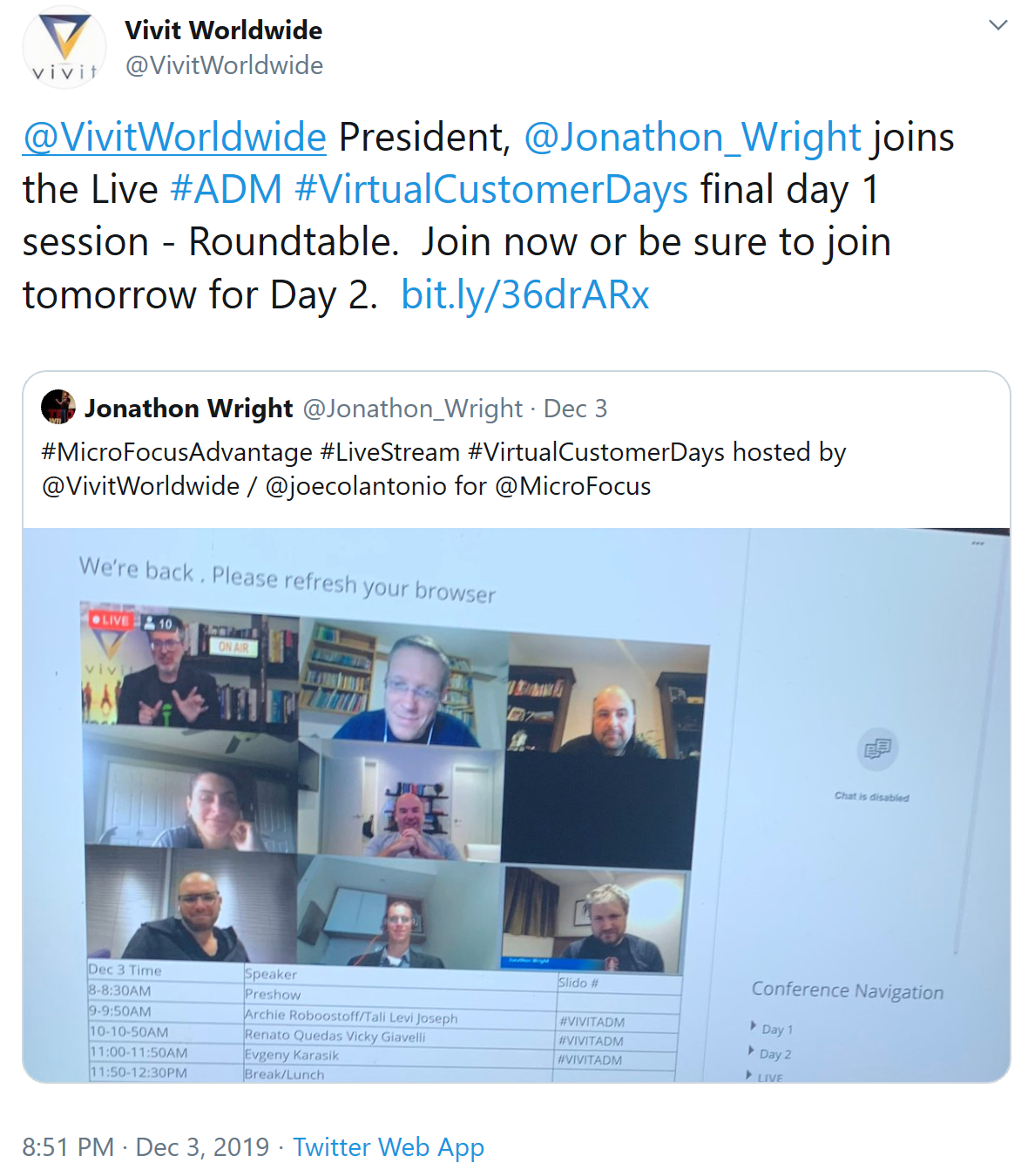Open the tweet options chevron menu
This screenshot has width=1028, height=1176.
click(998, 25)
